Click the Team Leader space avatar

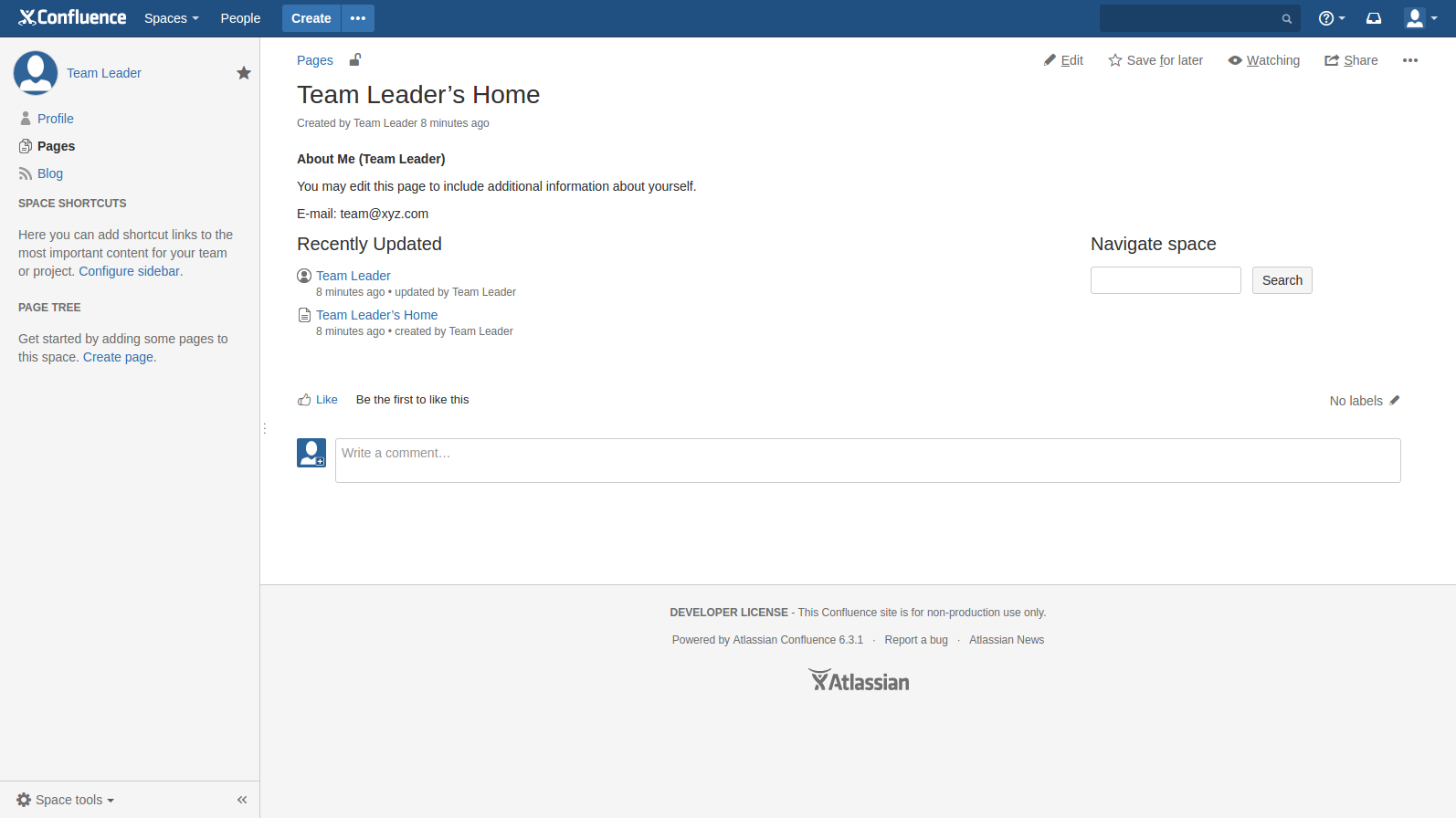(x=36, y=73)
